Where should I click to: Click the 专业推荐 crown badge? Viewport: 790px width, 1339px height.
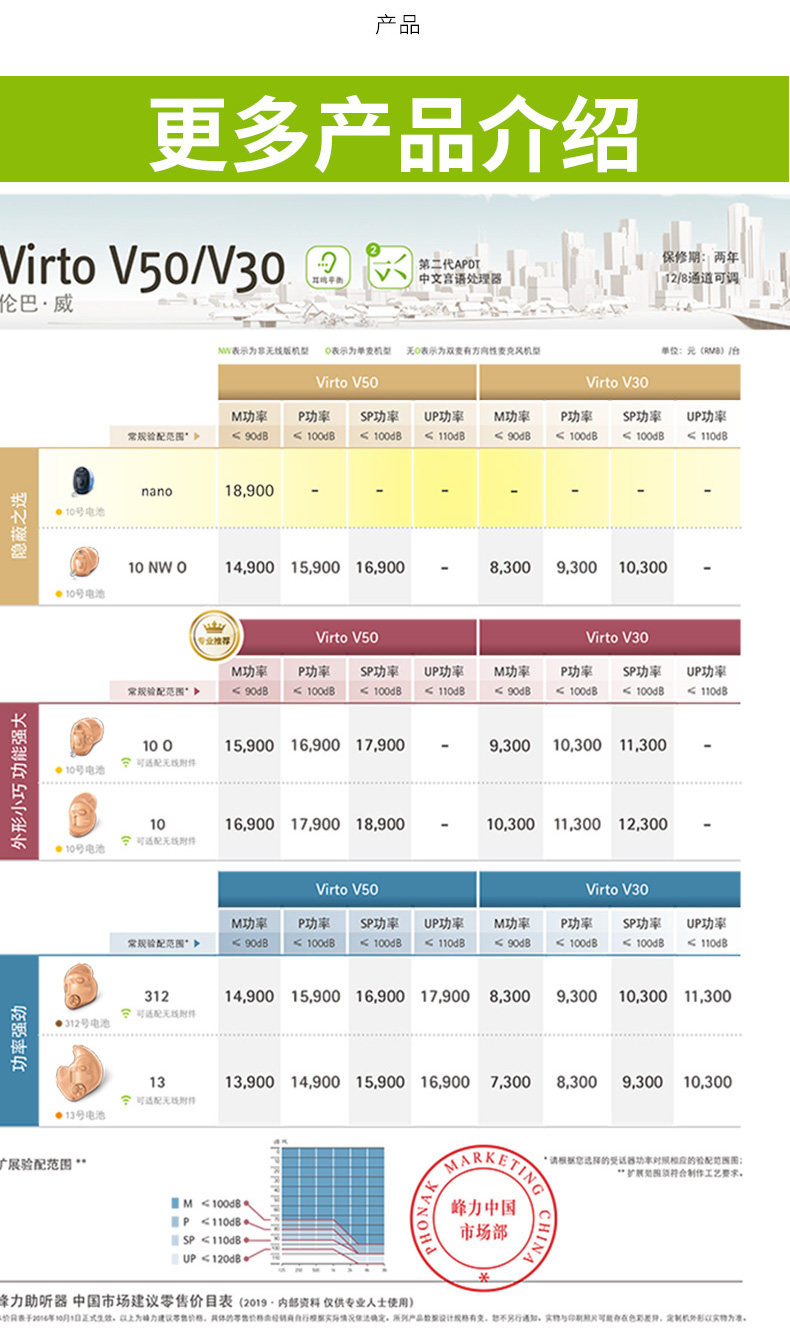click(x=215, y=637)
